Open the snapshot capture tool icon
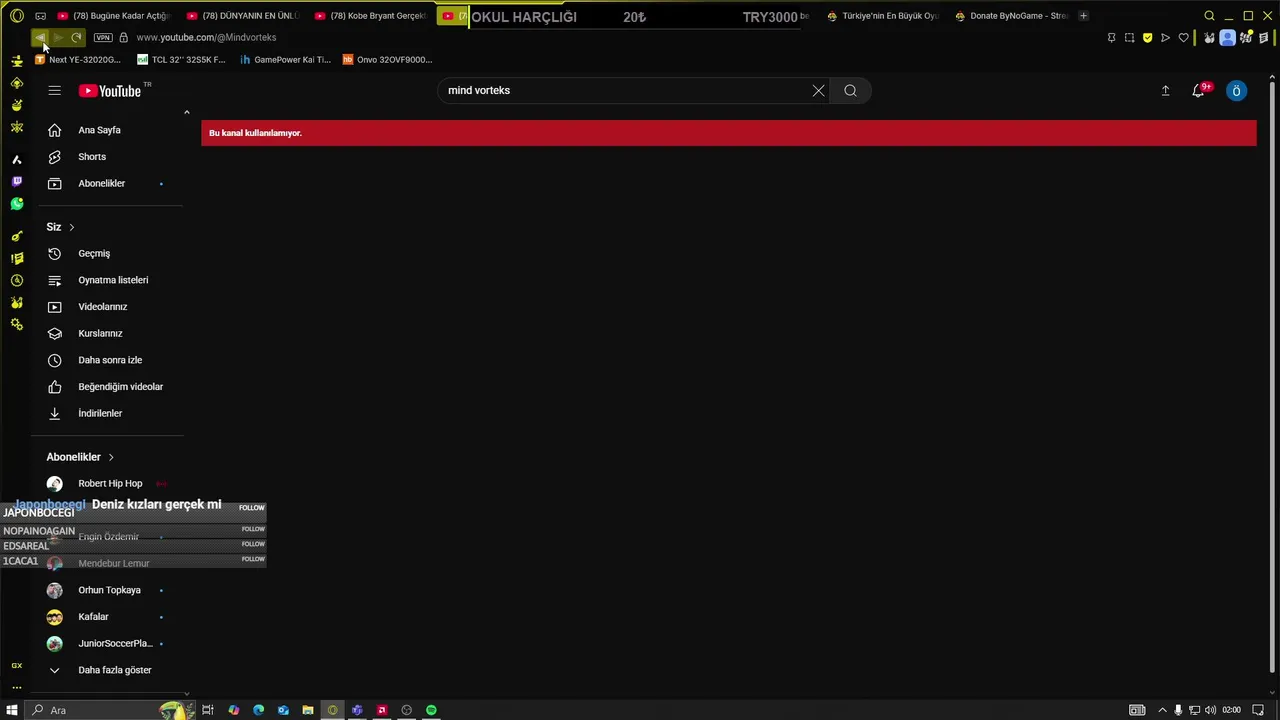 point(1129,38)
